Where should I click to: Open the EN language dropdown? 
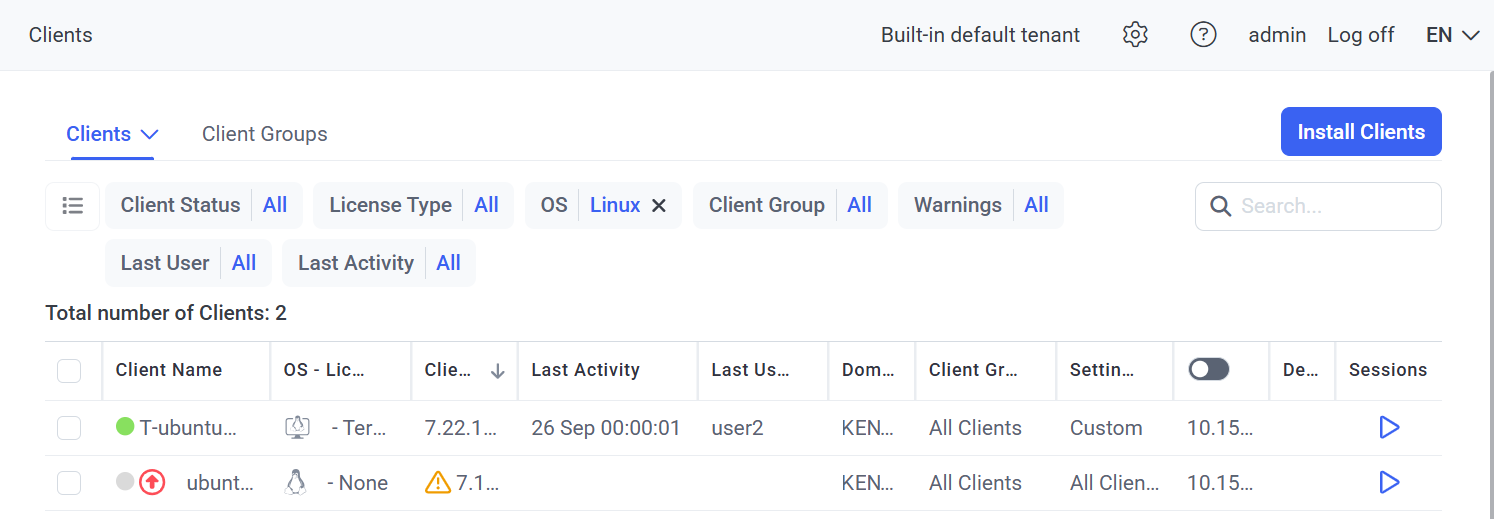[1452, 35]
